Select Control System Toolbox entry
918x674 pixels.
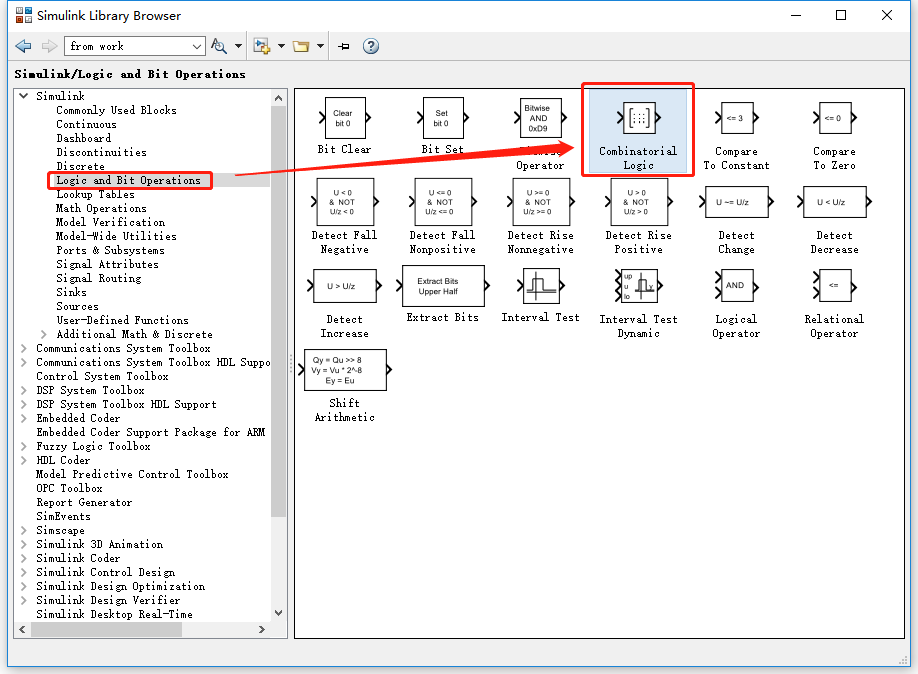point(102,377)
